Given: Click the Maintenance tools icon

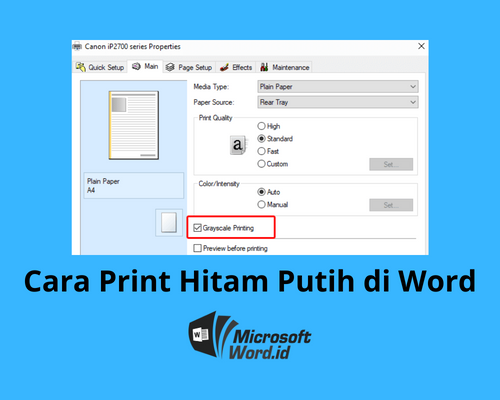Looking at the screenshot, I should [x=264, y=67].
